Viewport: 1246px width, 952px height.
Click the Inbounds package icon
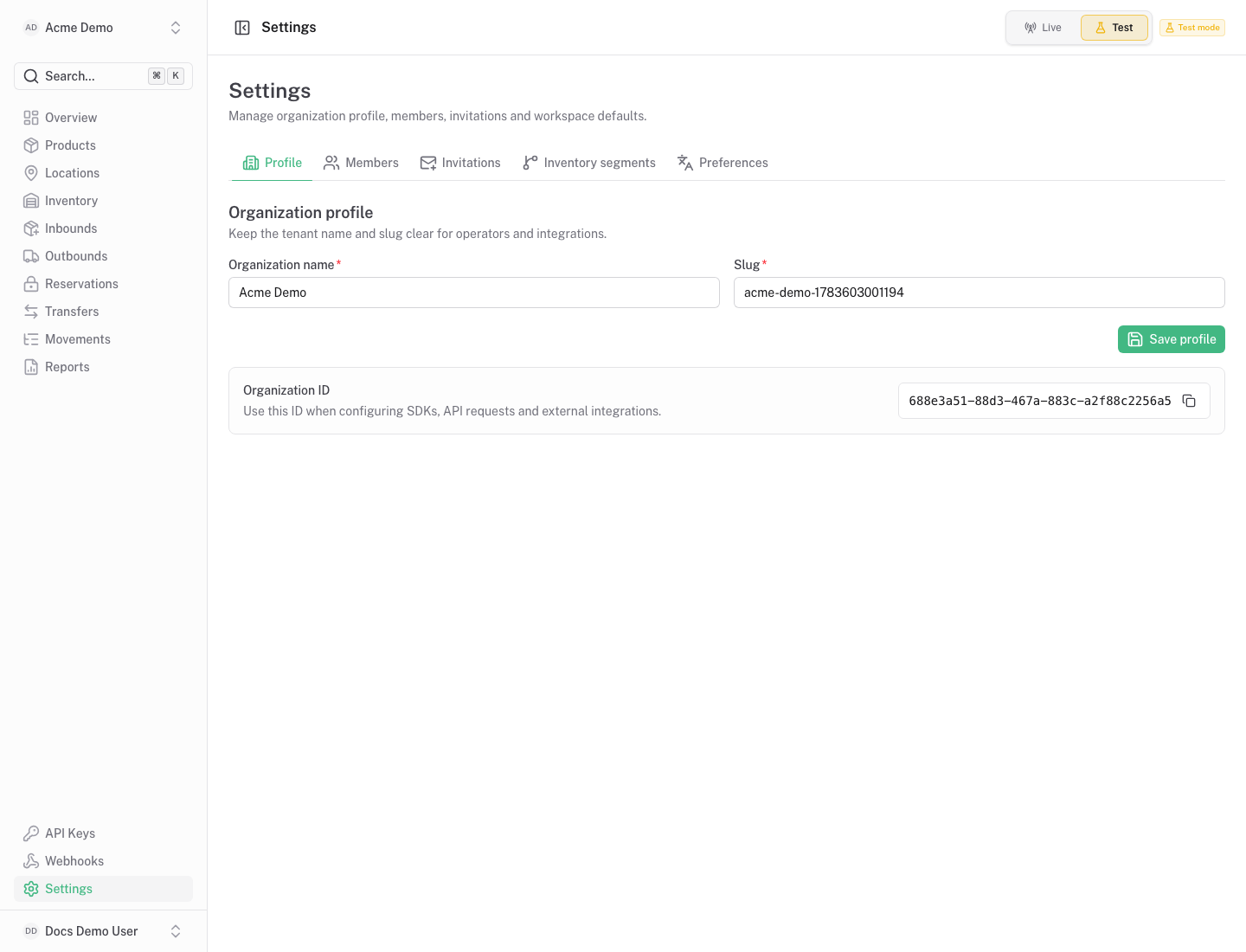click(x=31, y=228)
